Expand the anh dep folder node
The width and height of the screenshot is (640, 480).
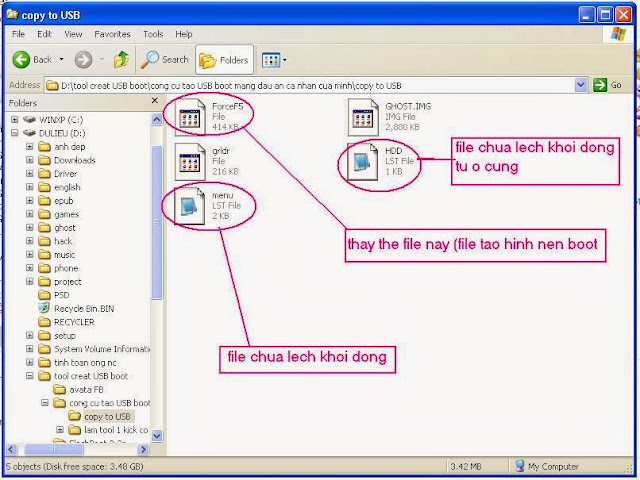click(30, 147)
